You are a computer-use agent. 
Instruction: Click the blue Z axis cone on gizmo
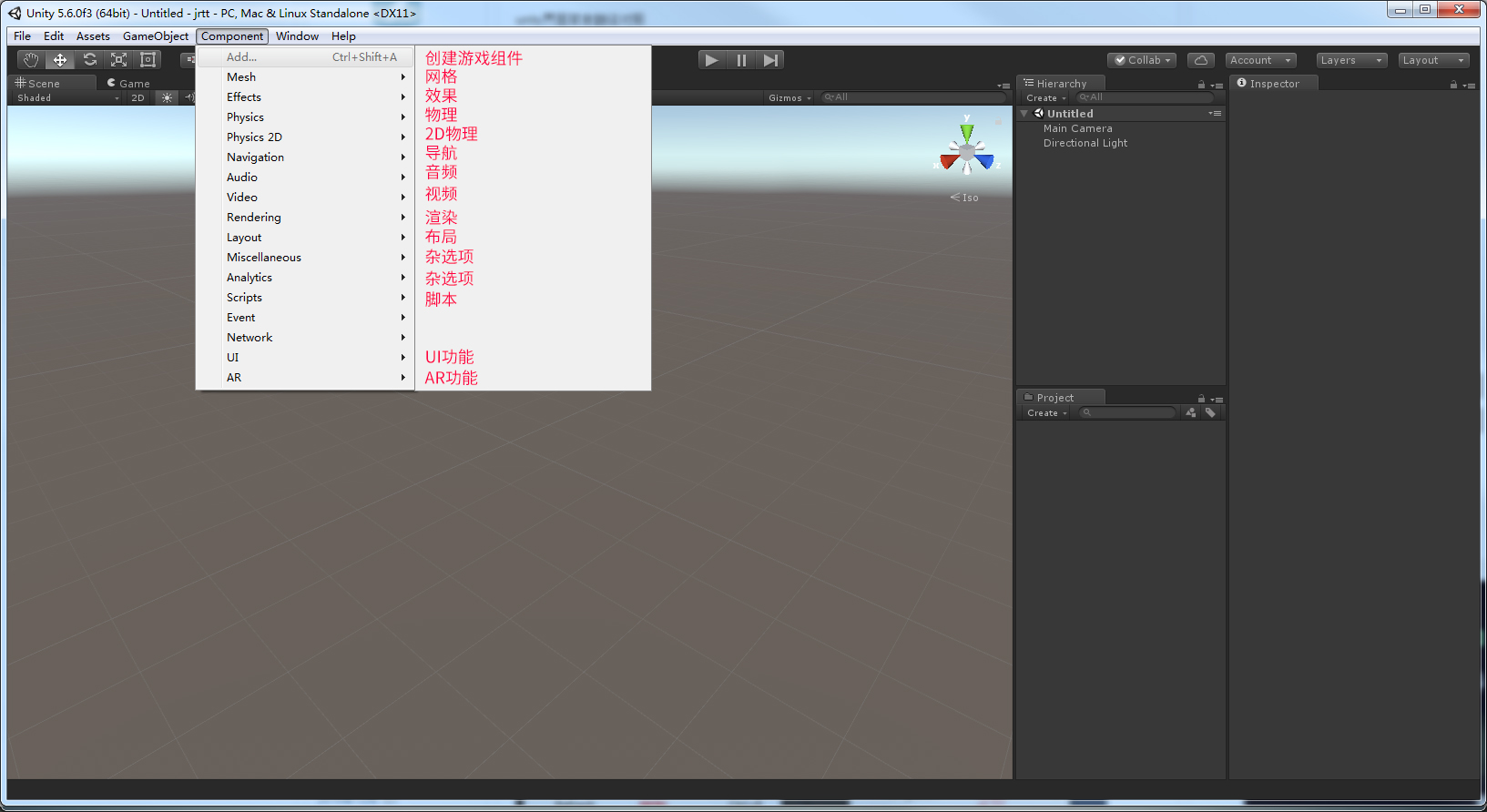(x=985, y=161)
